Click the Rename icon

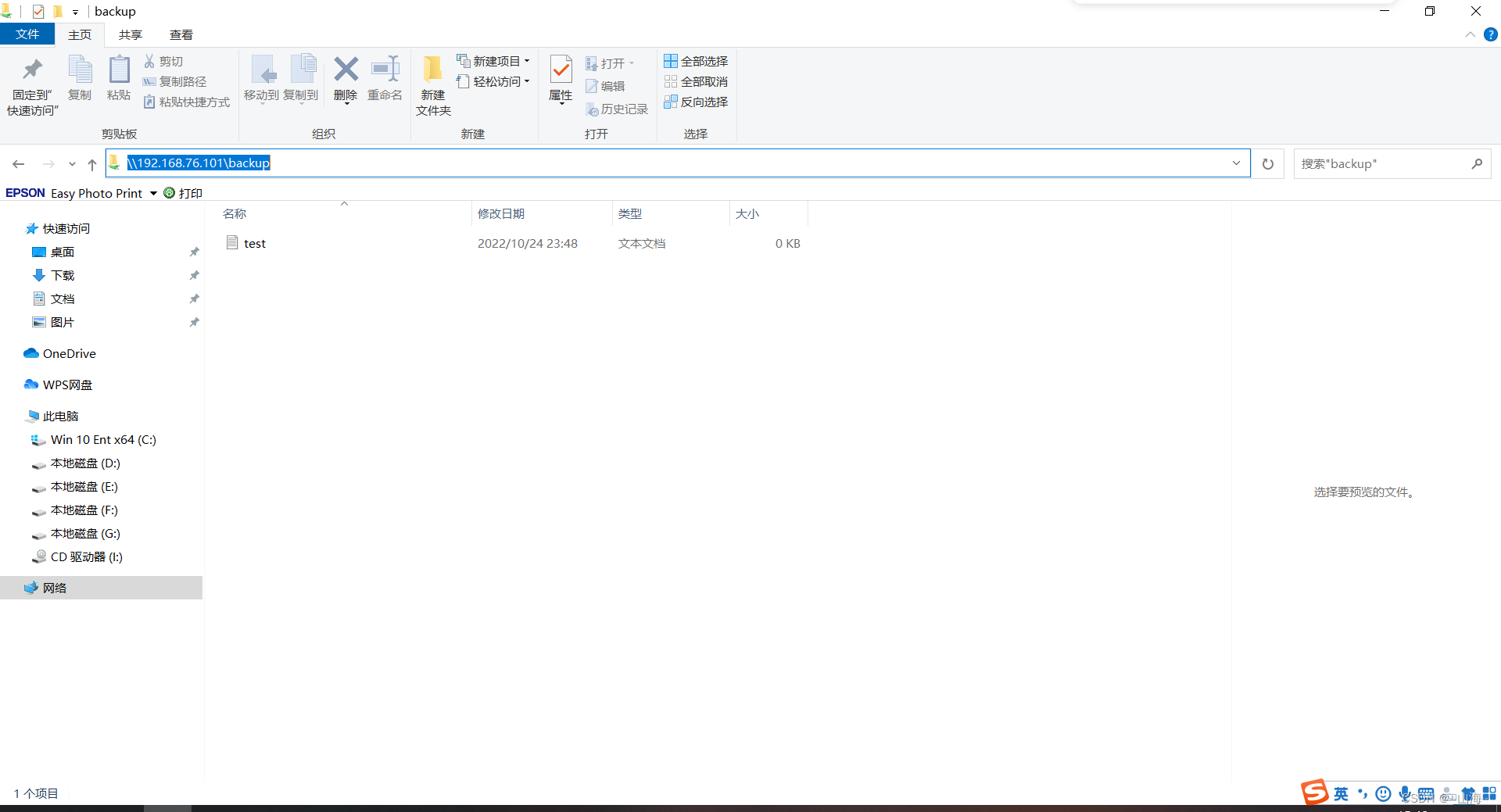click(x=385, y=70)
